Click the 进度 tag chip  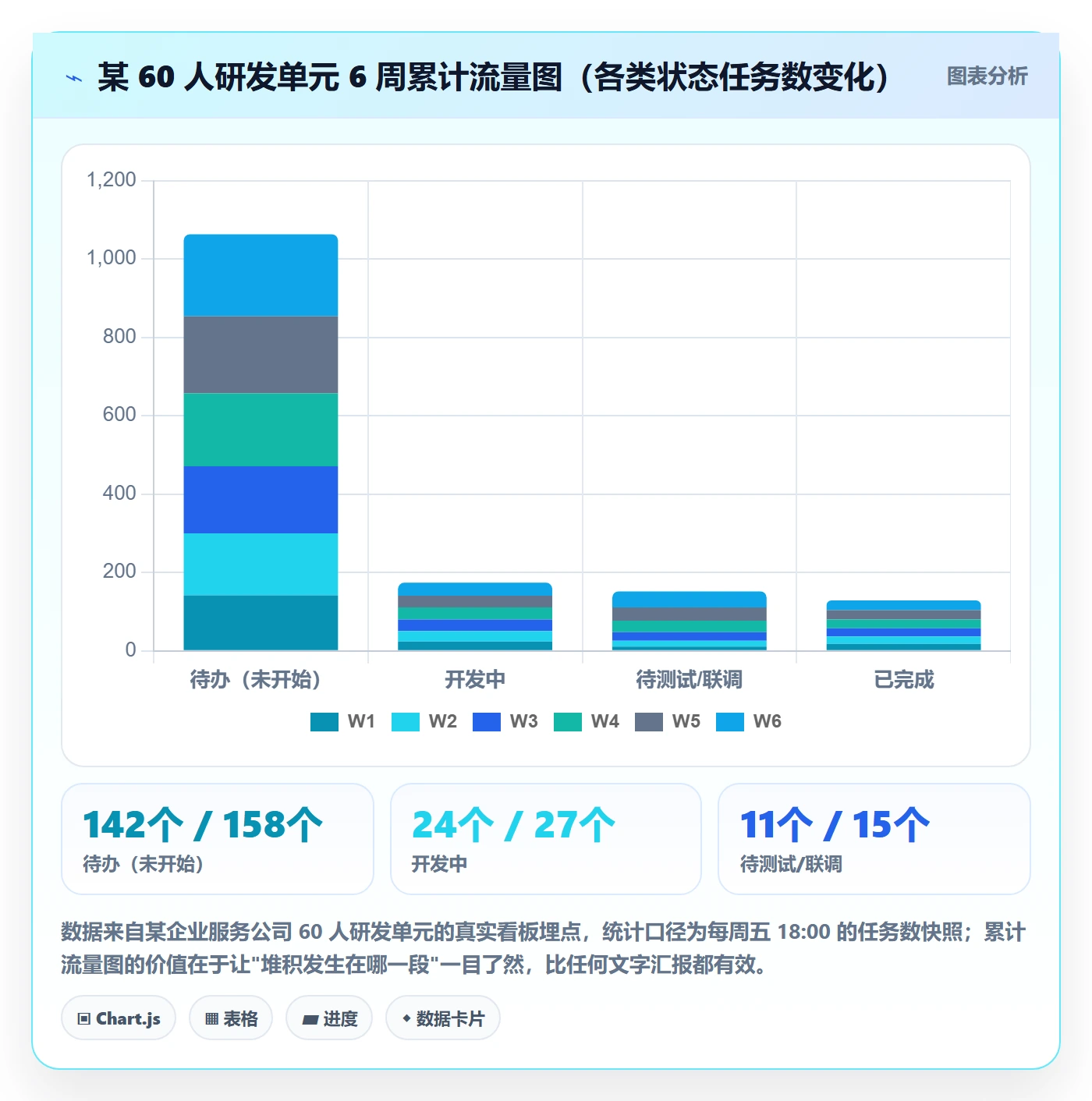pos(329,1018)
